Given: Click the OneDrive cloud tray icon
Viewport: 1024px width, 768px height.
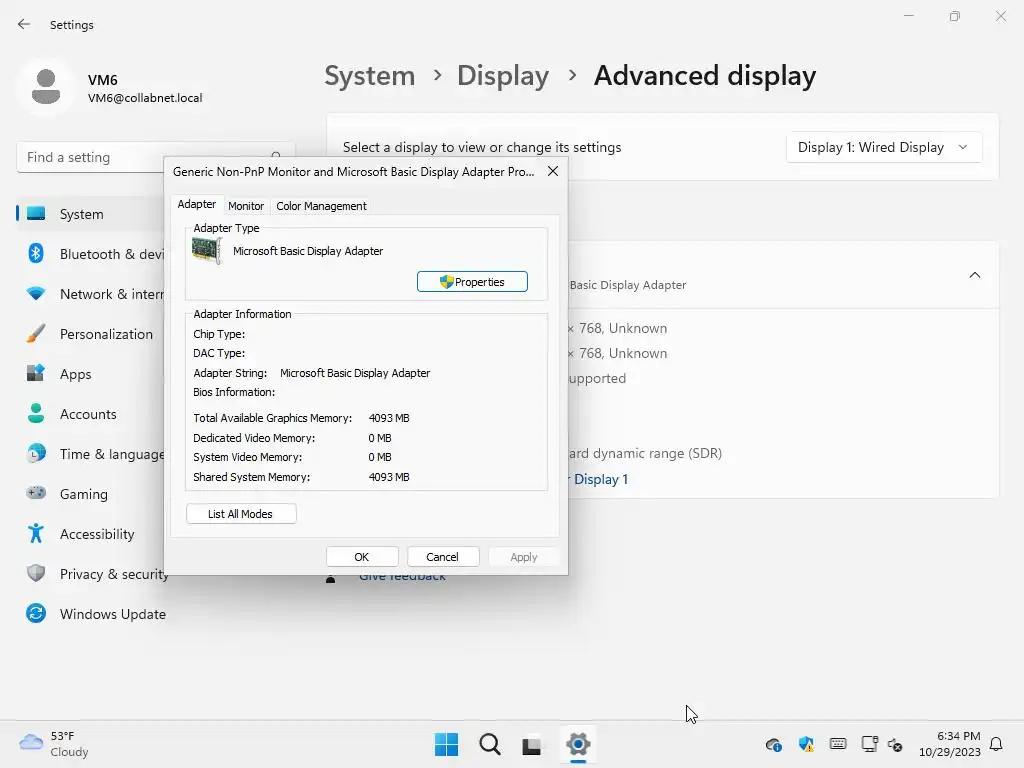Looking at the screenshot, I should click(x=774, y=744).
